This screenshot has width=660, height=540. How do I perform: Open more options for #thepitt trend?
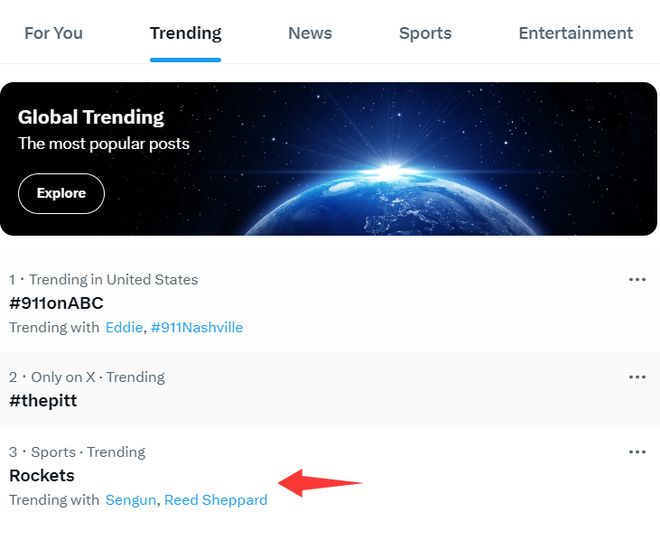637,377
